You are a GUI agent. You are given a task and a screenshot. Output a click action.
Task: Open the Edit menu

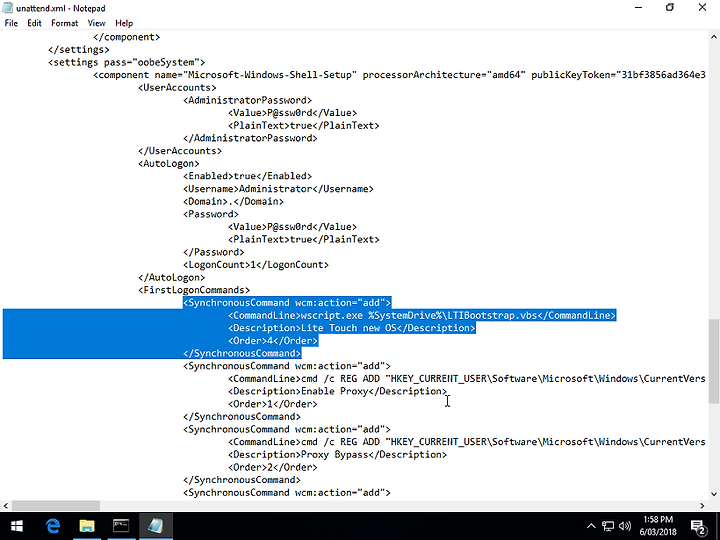34,23
